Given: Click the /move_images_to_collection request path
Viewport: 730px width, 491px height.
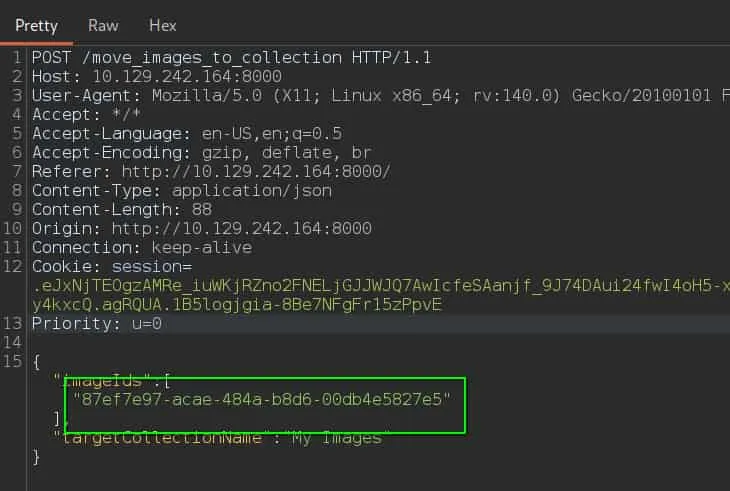Looking at the screenshot, I should (x=211, y=58).
